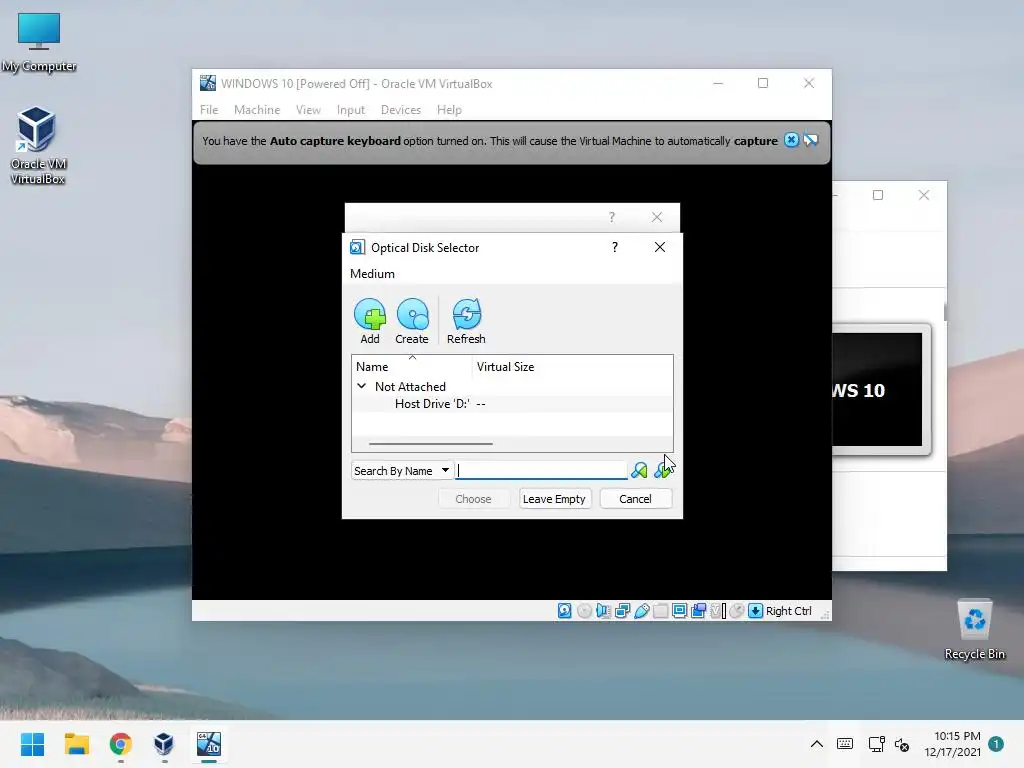Launch Chrome from the taskbar
This screenshot has width=1024, height=768.
pyautogui.click(x=121, y=744)
